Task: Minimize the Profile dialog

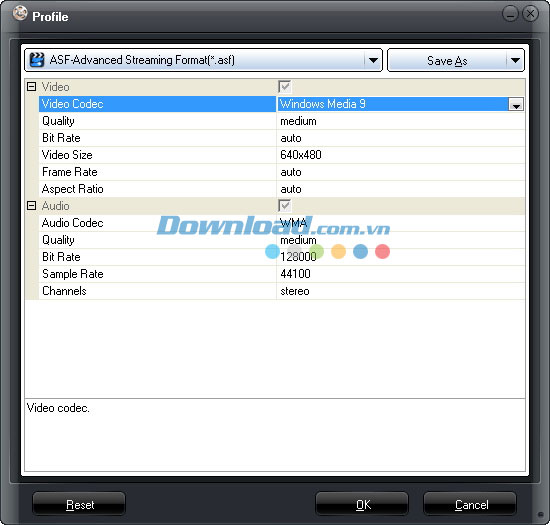Action: pyautogui.click(x=510, y=14)
